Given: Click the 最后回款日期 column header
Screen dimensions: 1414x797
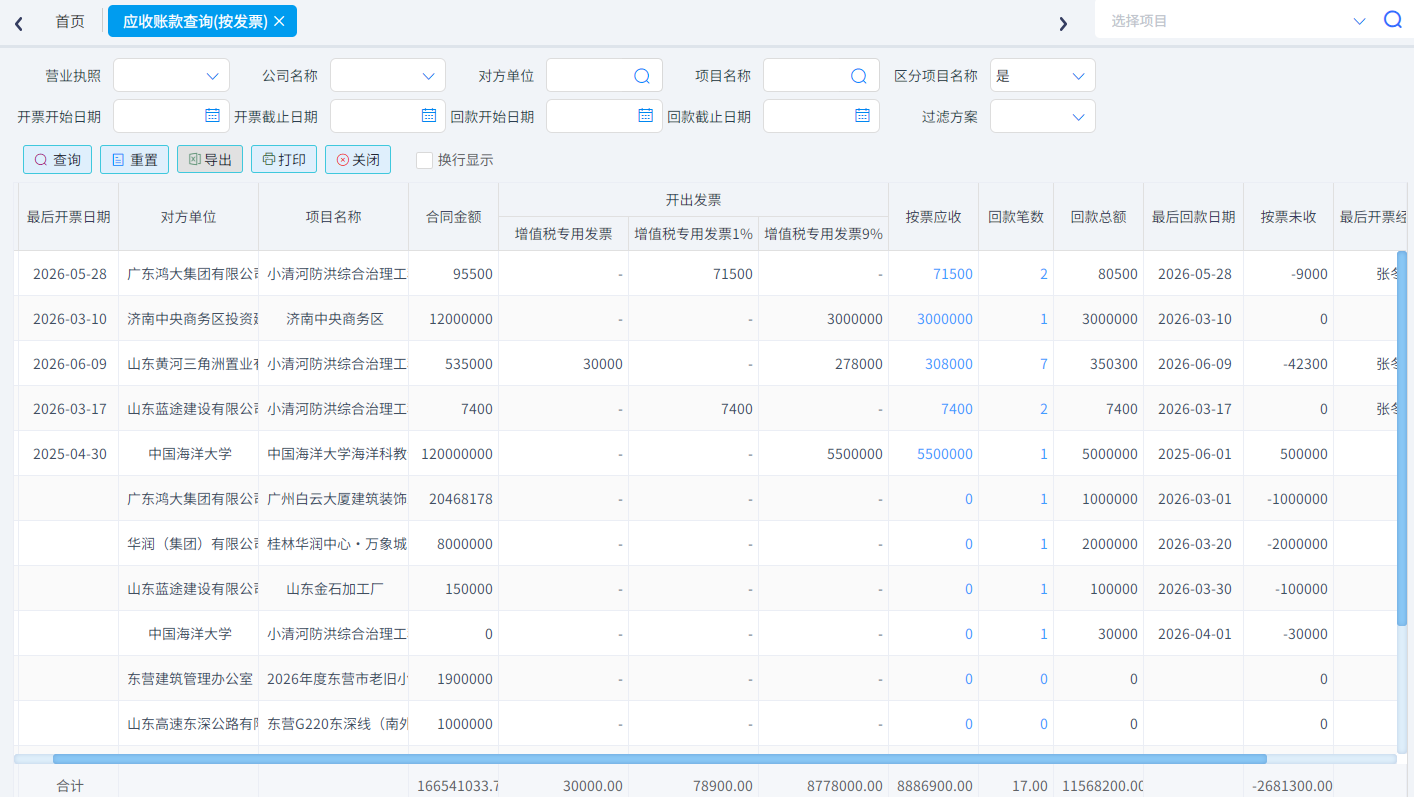Looking at the screenshot, I should [1193, 217].
